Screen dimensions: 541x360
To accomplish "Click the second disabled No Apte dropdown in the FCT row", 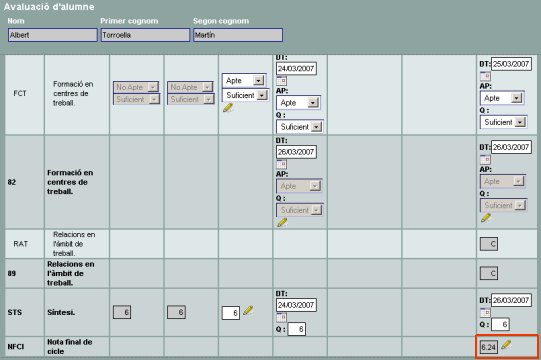I will 190,87.
